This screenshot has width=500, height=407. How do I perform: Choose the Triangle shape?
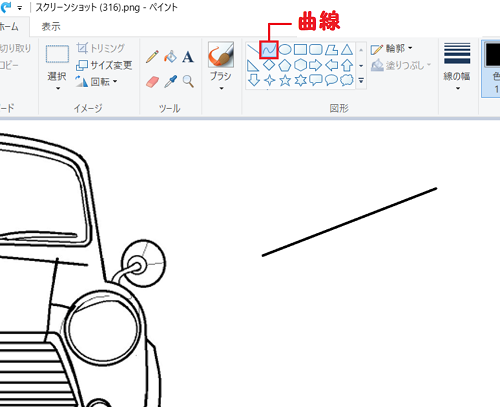pos(347,50)
